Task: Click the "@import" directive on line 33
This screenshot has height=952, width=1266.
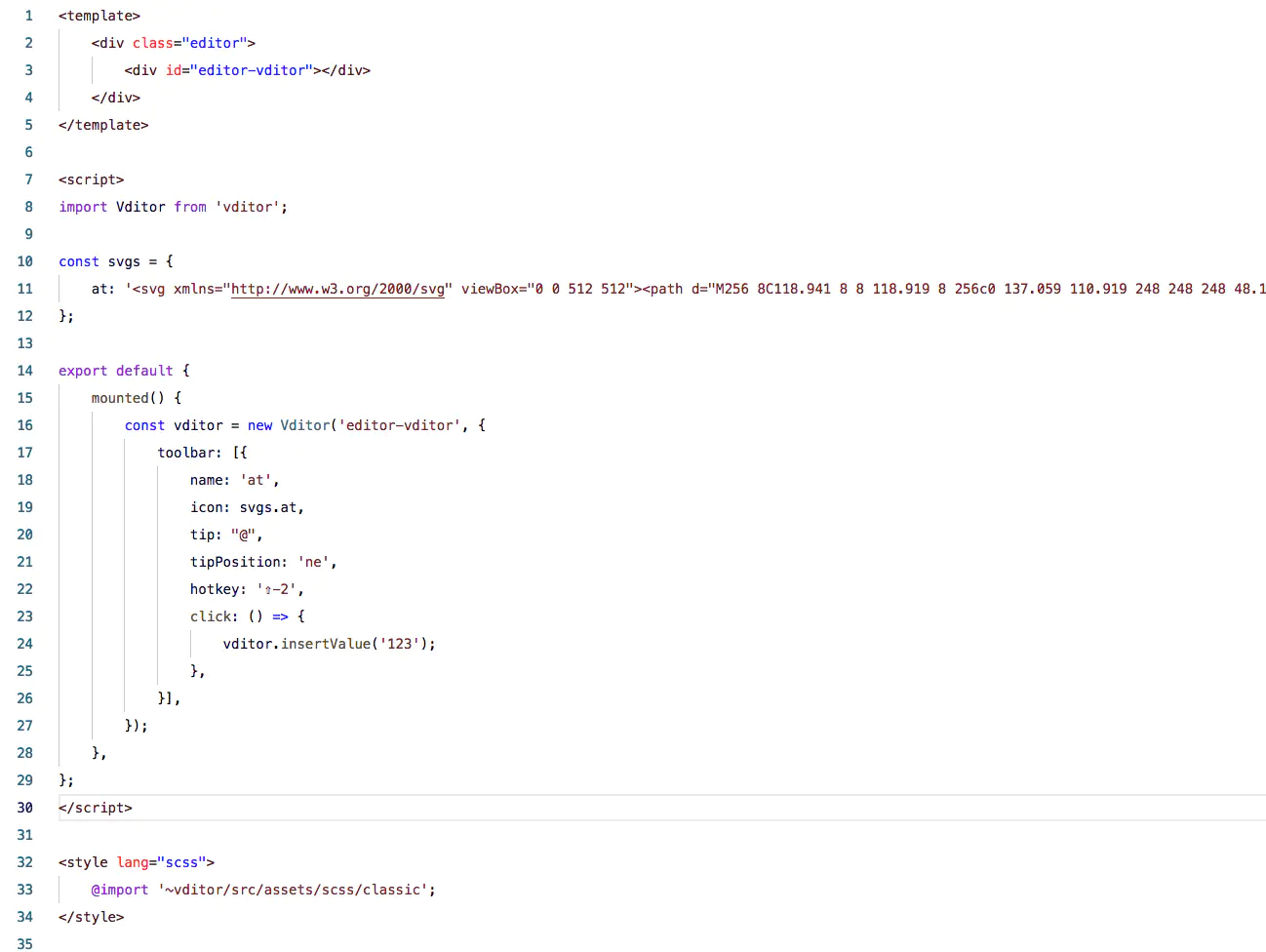Action: pyautogui.click(x=120, y=890)
